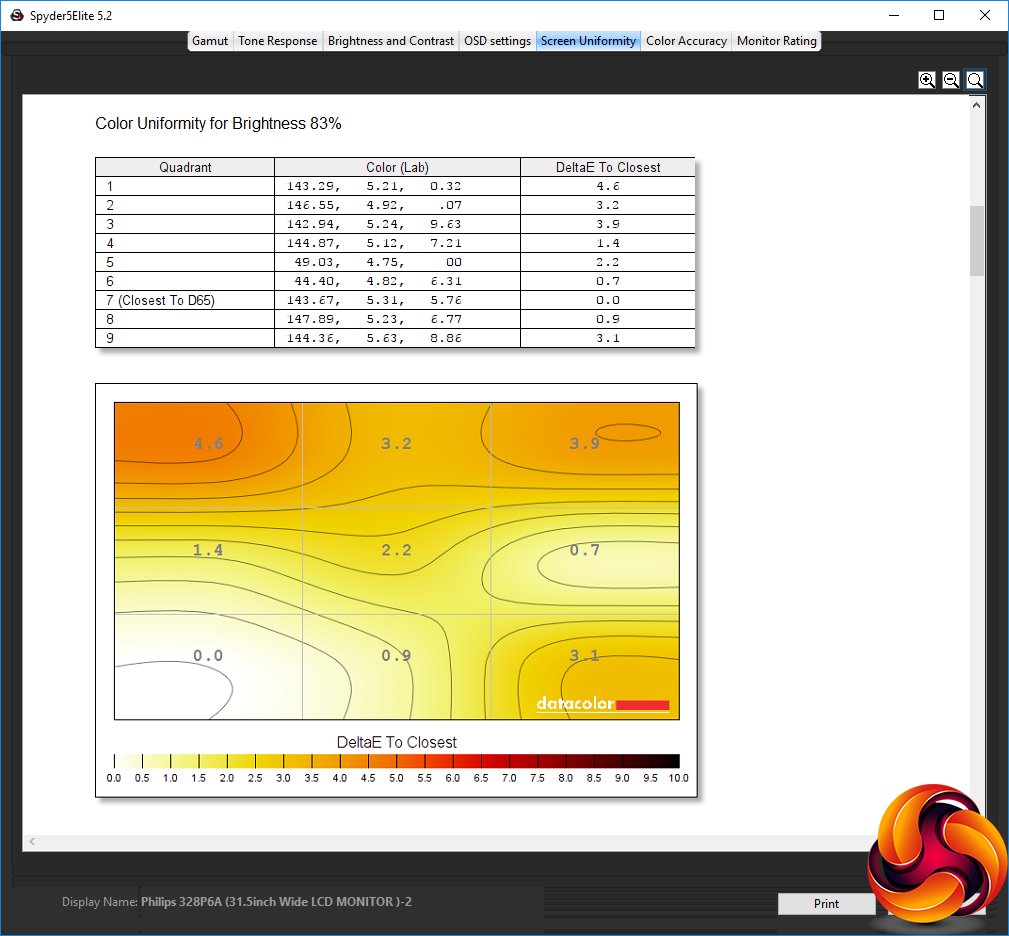Screen dimensions: 1009x936
Task: Click the Color (Lab) column header
Action: [397, 167]
